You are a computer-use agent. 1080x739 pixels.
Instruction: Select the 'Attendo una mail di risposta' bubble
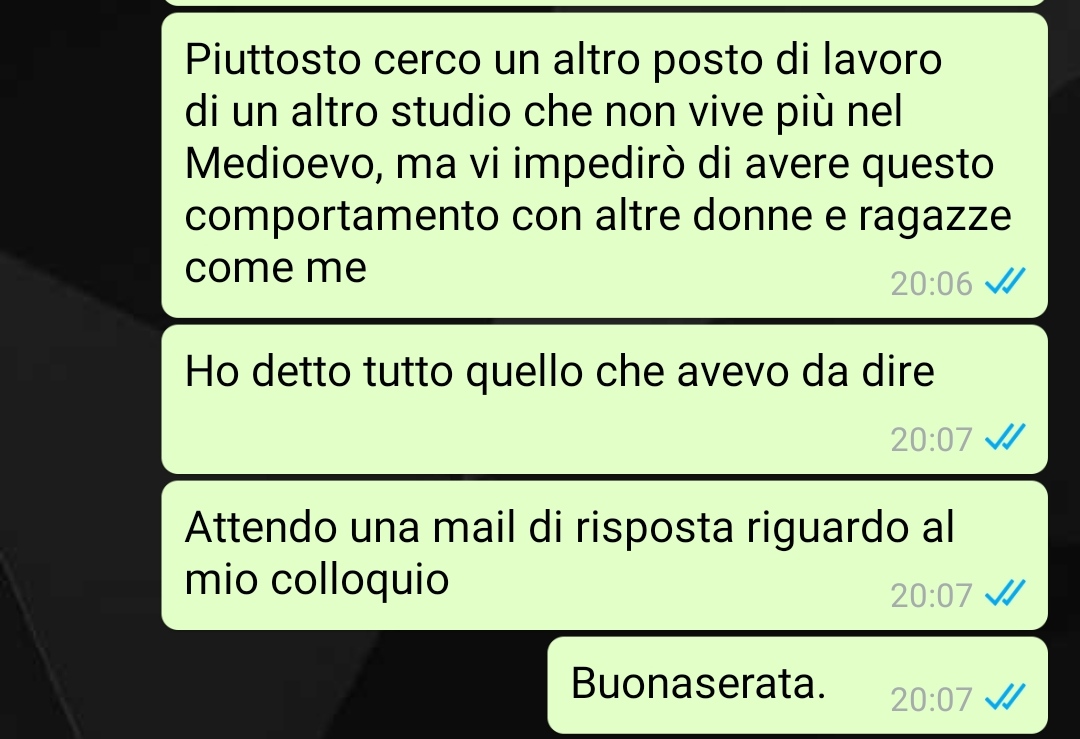click(604, 556)
